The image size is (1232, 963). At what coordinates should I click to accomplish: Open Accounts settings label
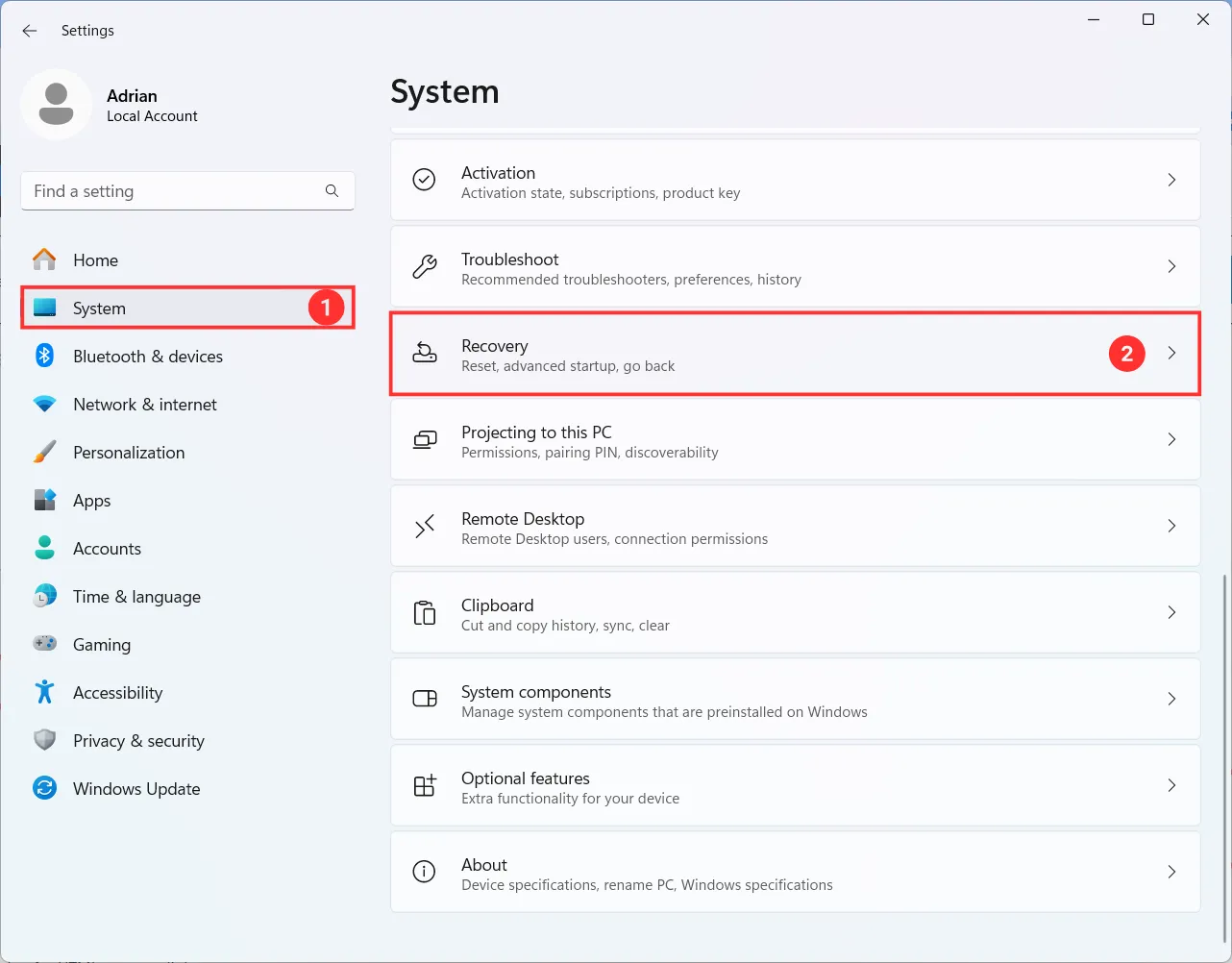pyautogui.click(x=108, y=549)
